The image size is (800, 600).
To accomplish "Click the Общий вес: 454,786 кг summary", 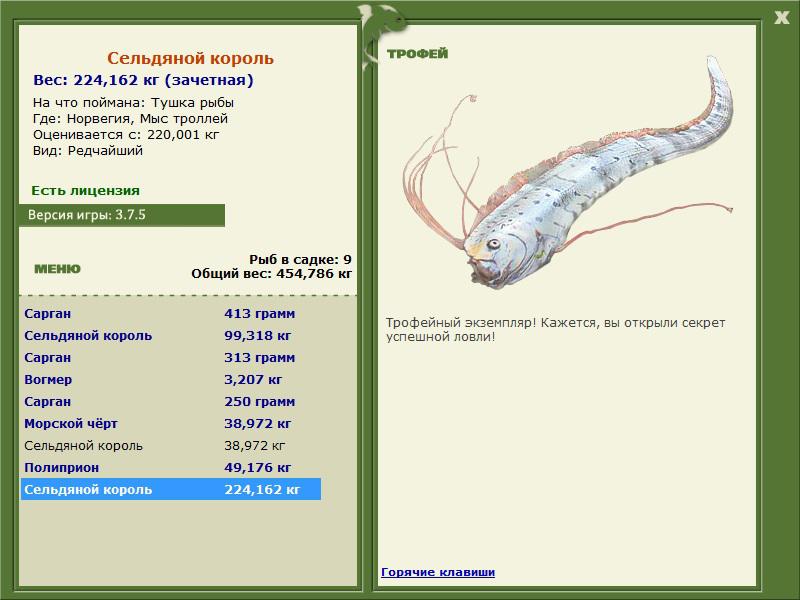I will (271, 273).
